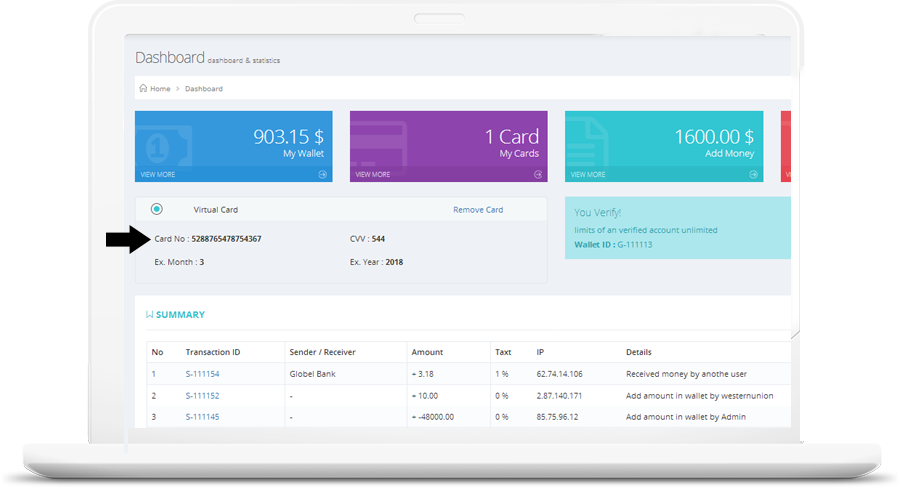Click the Home icon in breadcrumb
Viewport: 900px width, 488px height.
(143, 89)
